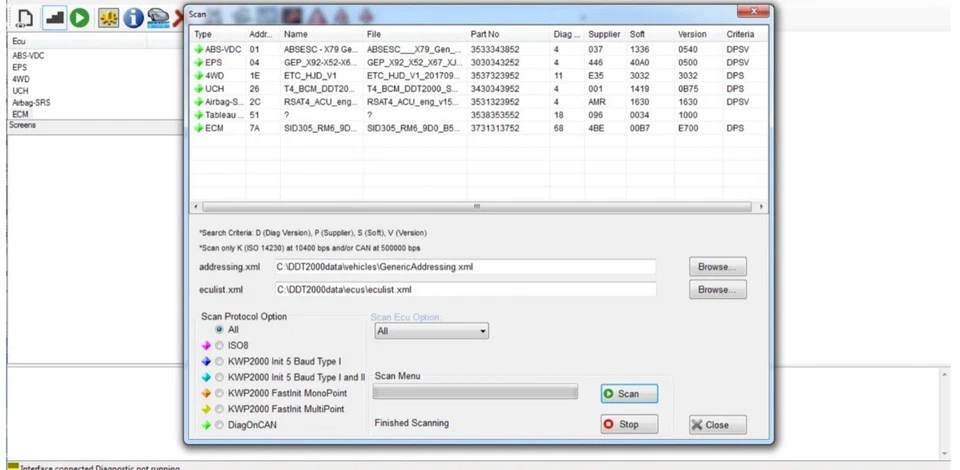The height and width of the screenshot is (470, 960).
Task: Click the Scan button
Action: tap(629, 394)
